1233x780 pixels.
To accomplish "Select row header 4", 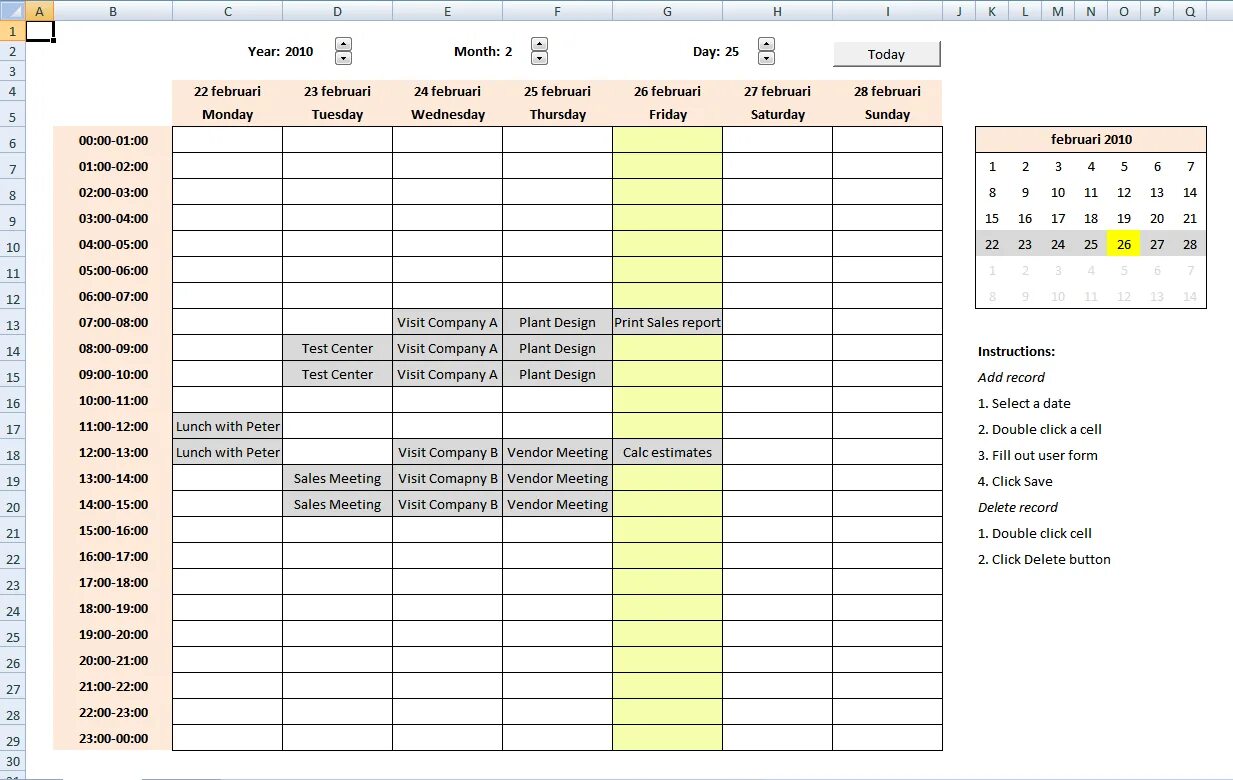I will pyautogui.click(x=12, y=92).
